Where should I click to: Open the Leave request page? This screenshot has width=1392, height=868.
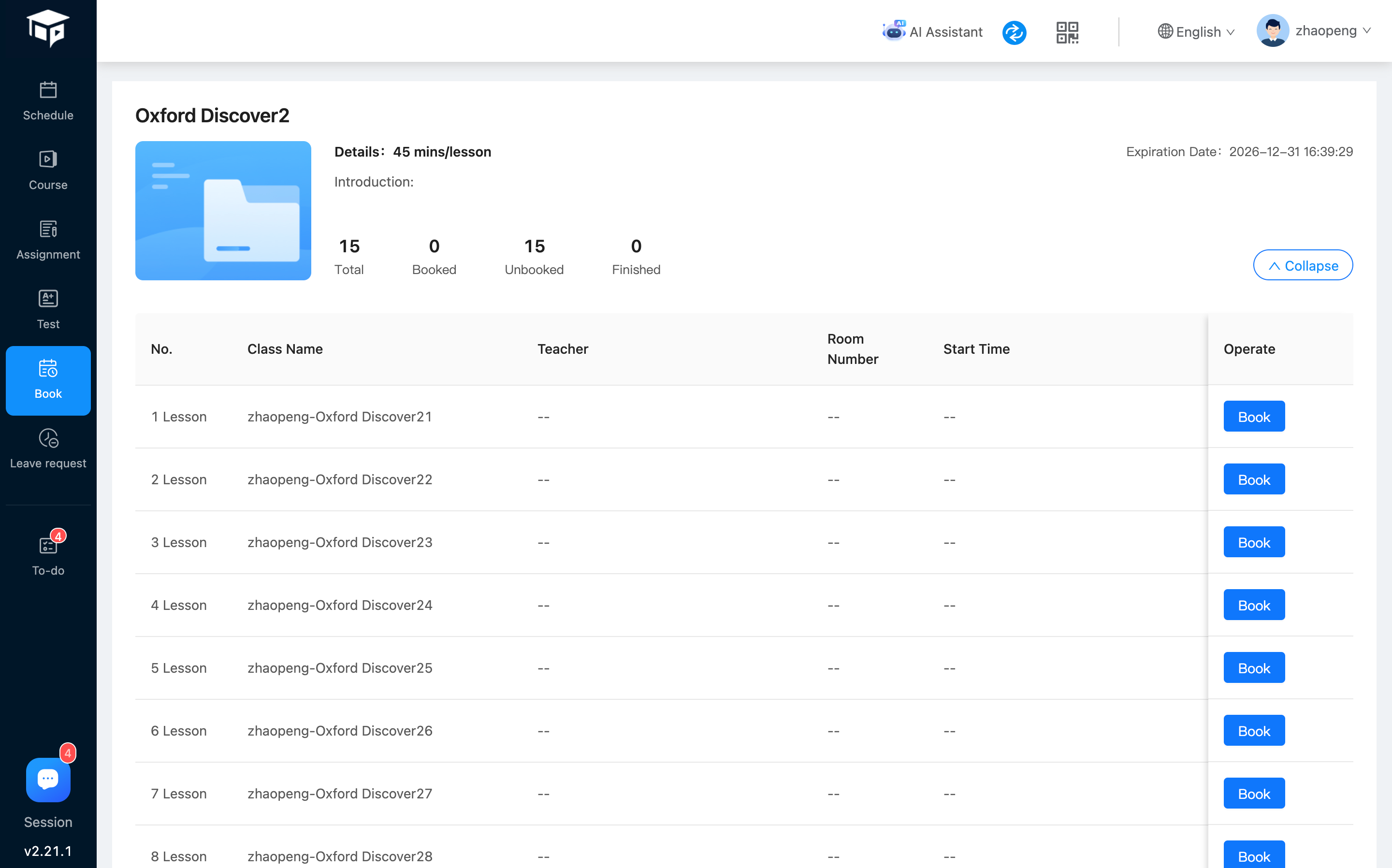tap(48, 449)
